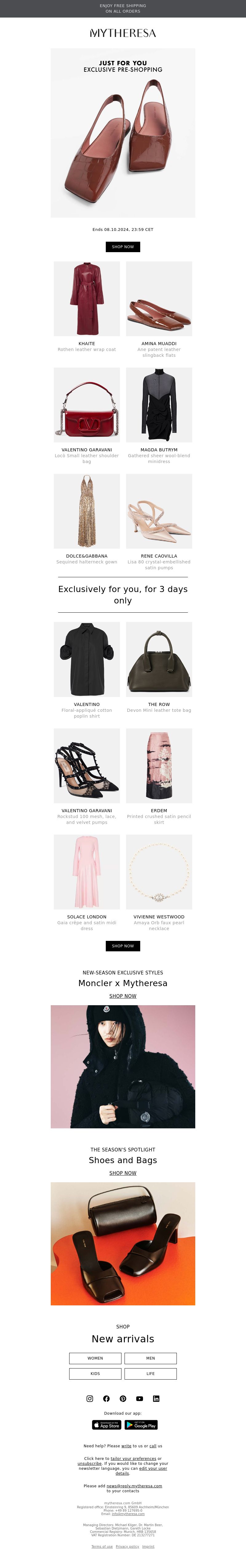Follow SHOP NOW link under Shoes and Bags

123,1173
